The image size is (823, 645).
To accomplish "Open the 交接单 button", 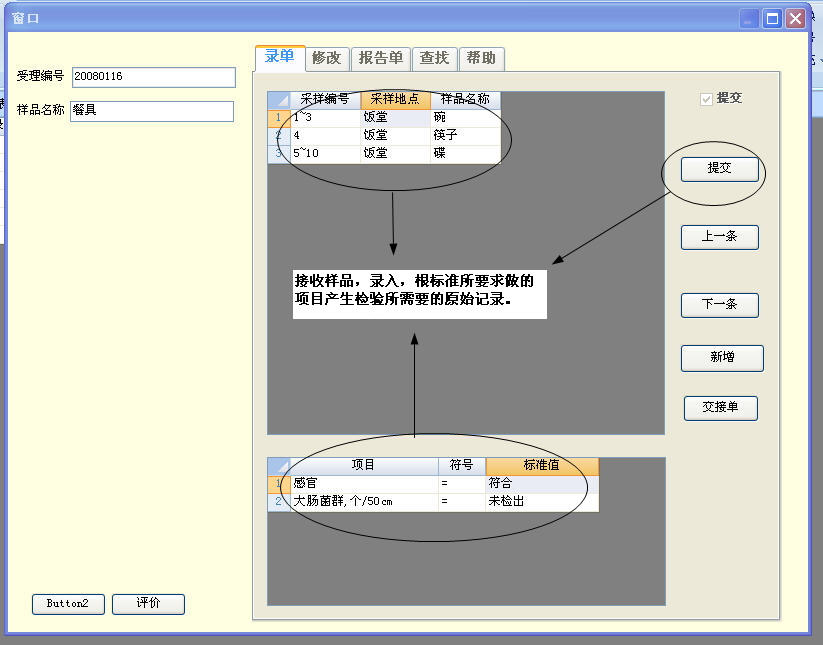I will coord(720,408).
